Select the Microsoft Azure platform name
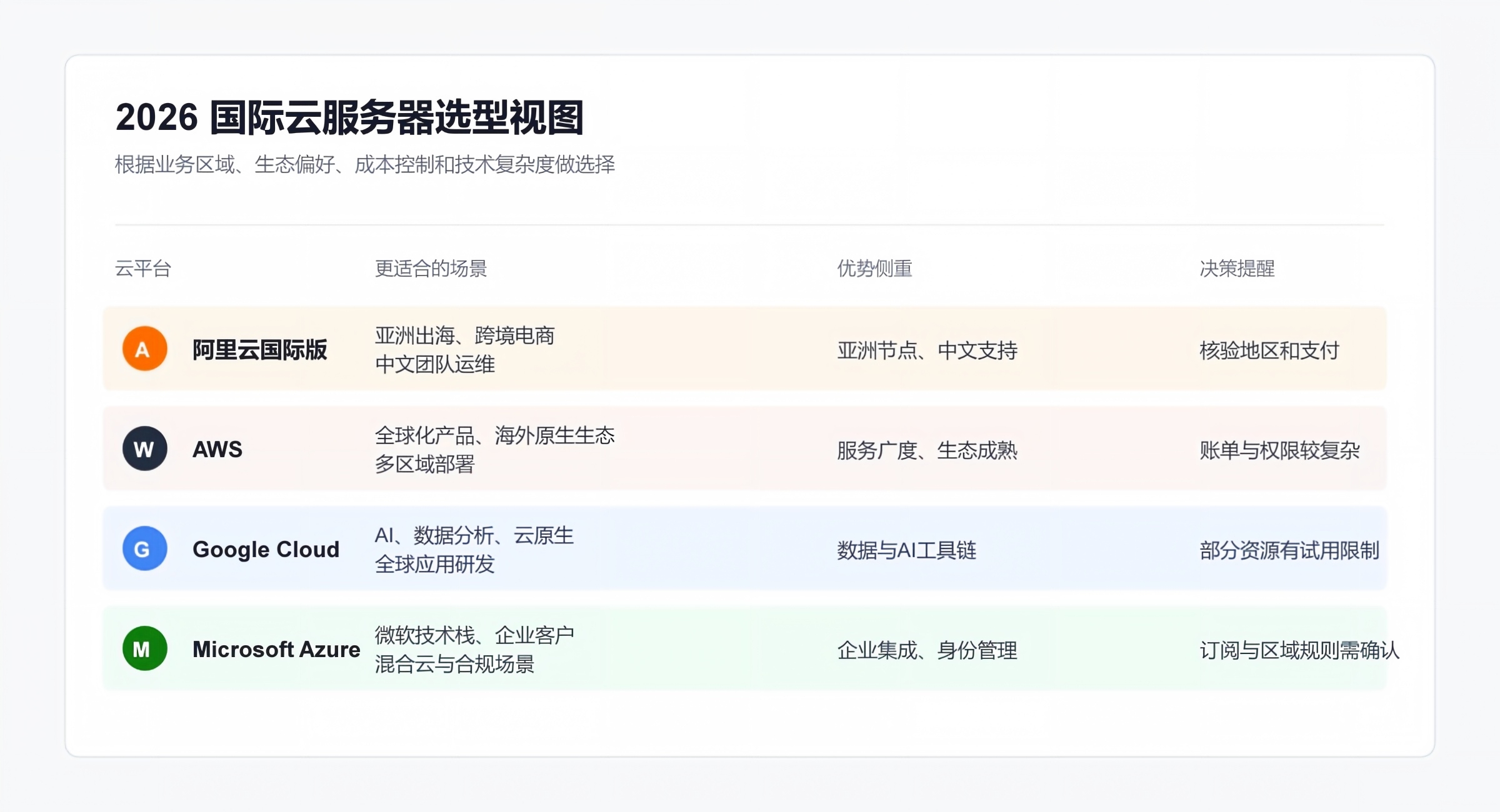This screenshot has height=812, width=1500. coord(276,650)
